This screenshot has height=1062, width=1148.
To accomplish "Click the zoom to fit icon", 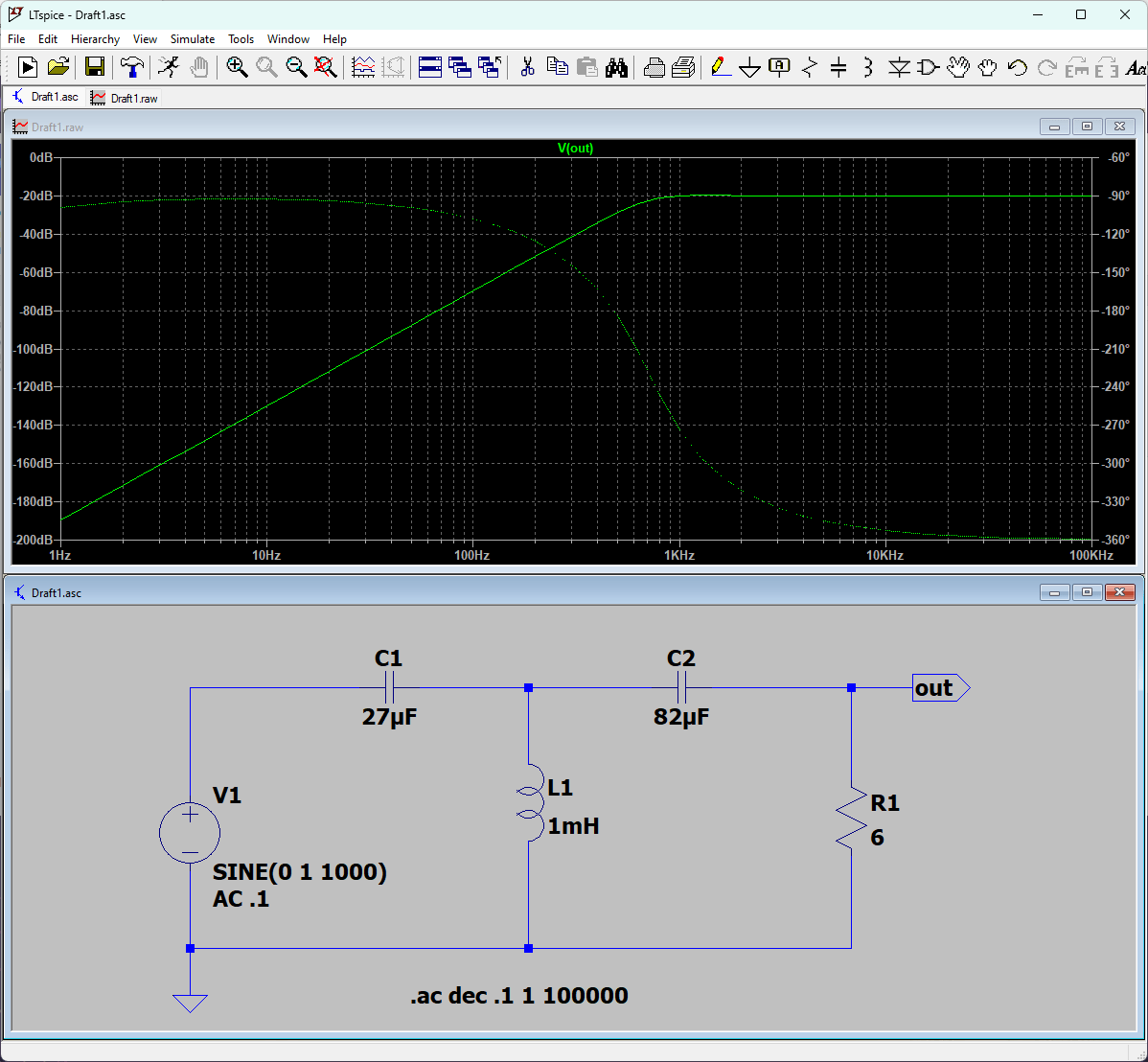I will pos(325,67).
